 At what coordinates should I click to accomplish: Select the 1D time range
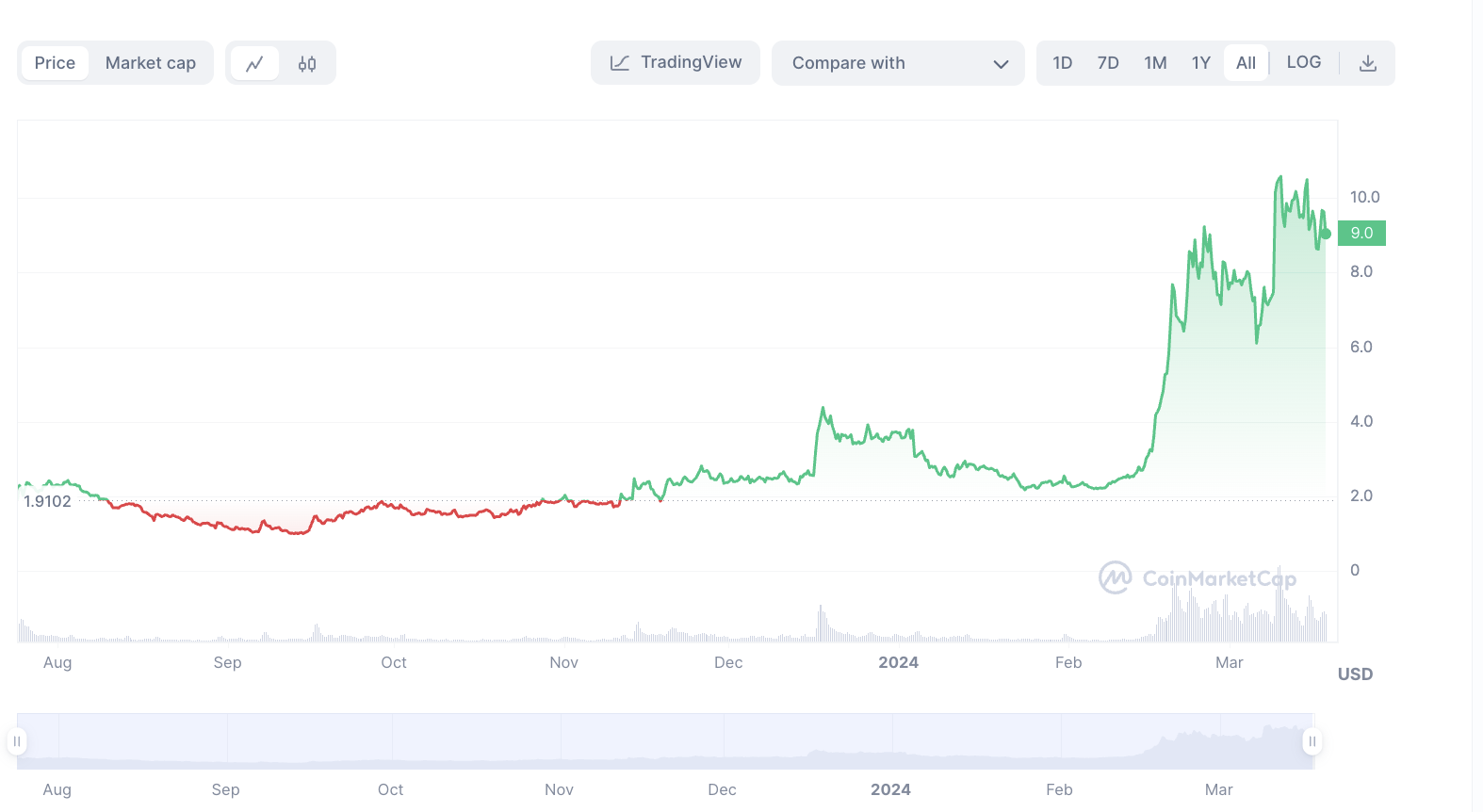(1063, 63)
